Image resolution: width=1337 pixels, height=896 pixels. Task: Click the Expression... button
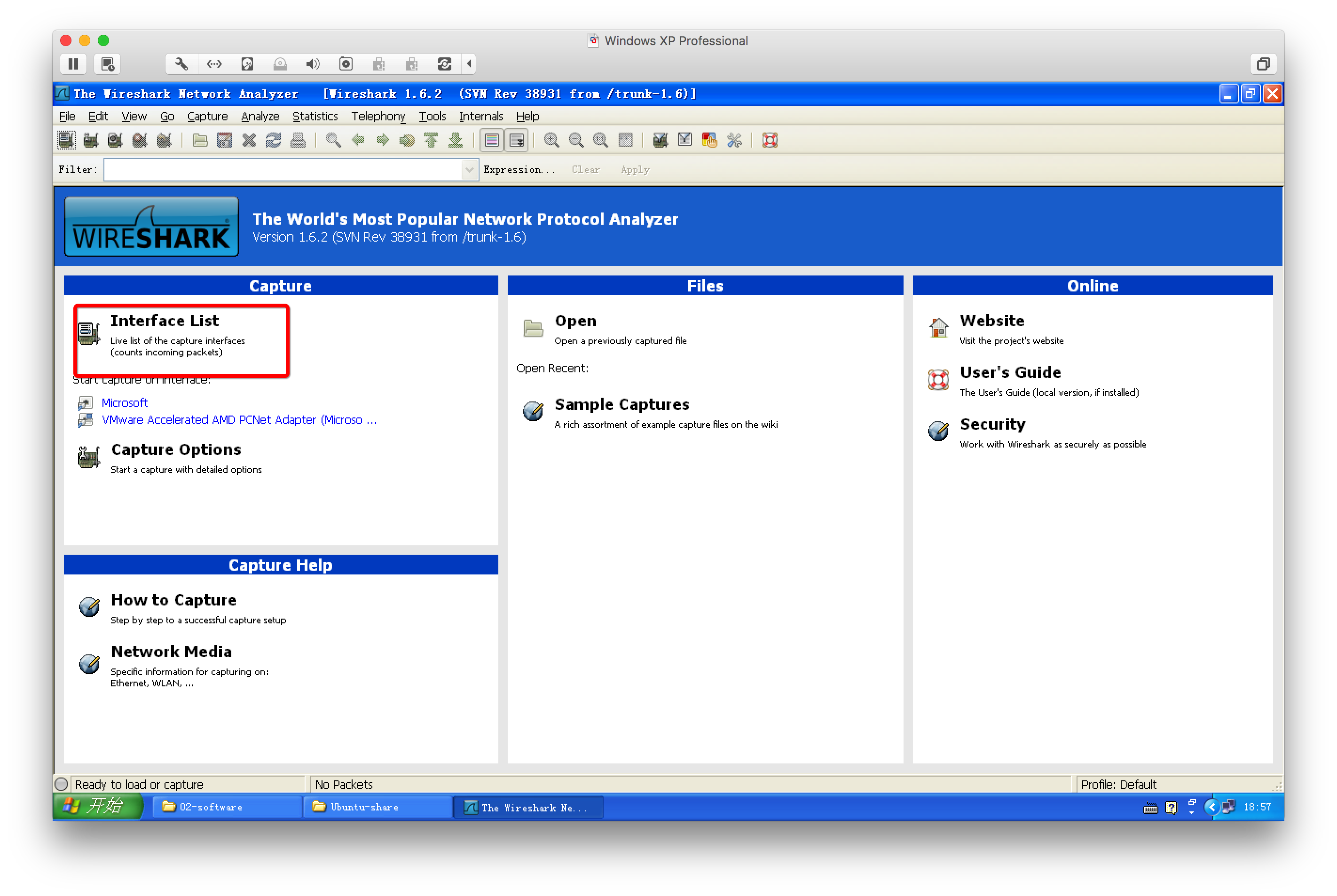coord(518,170)
